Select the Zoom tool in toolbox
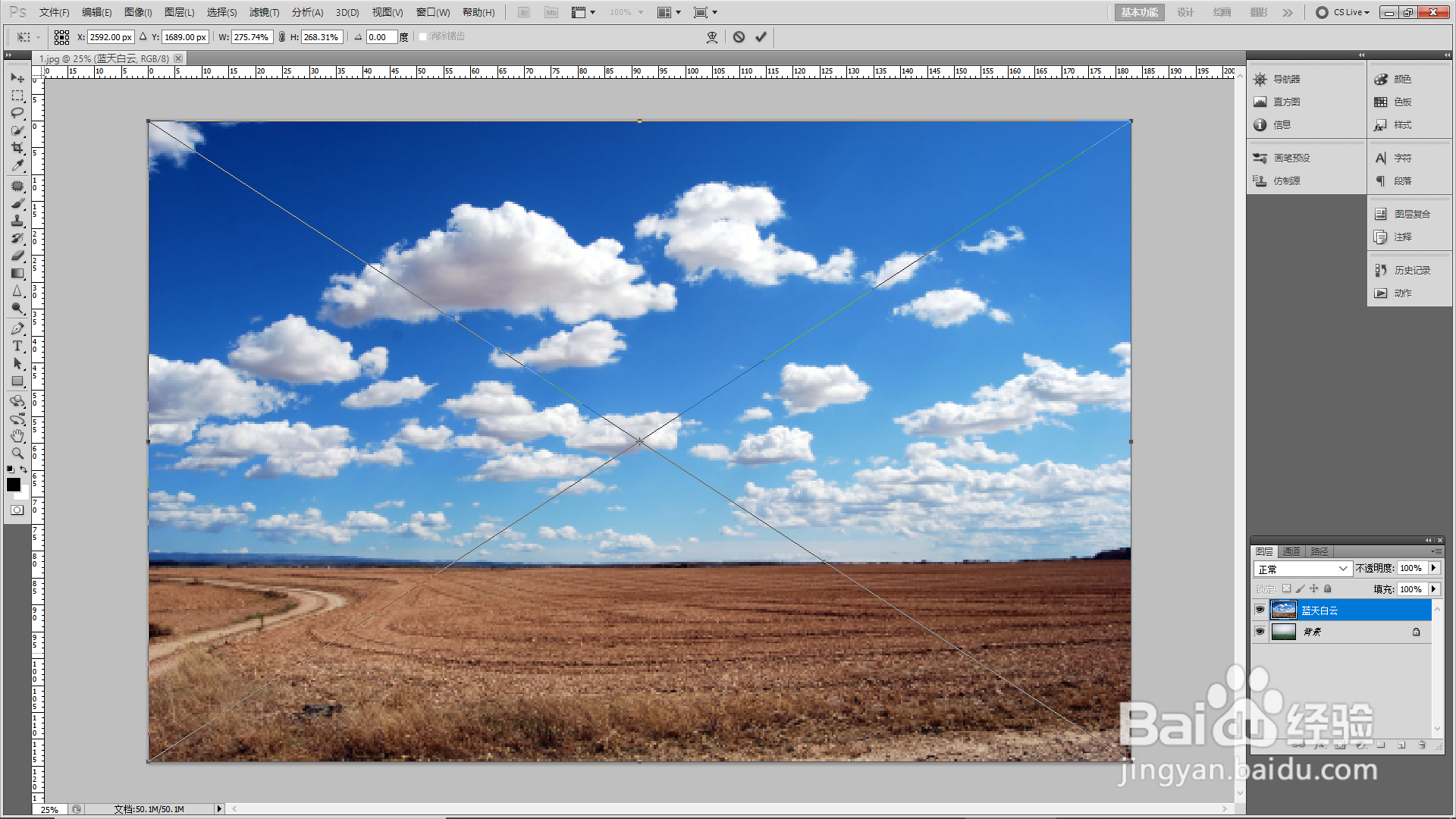 [17, 453]
